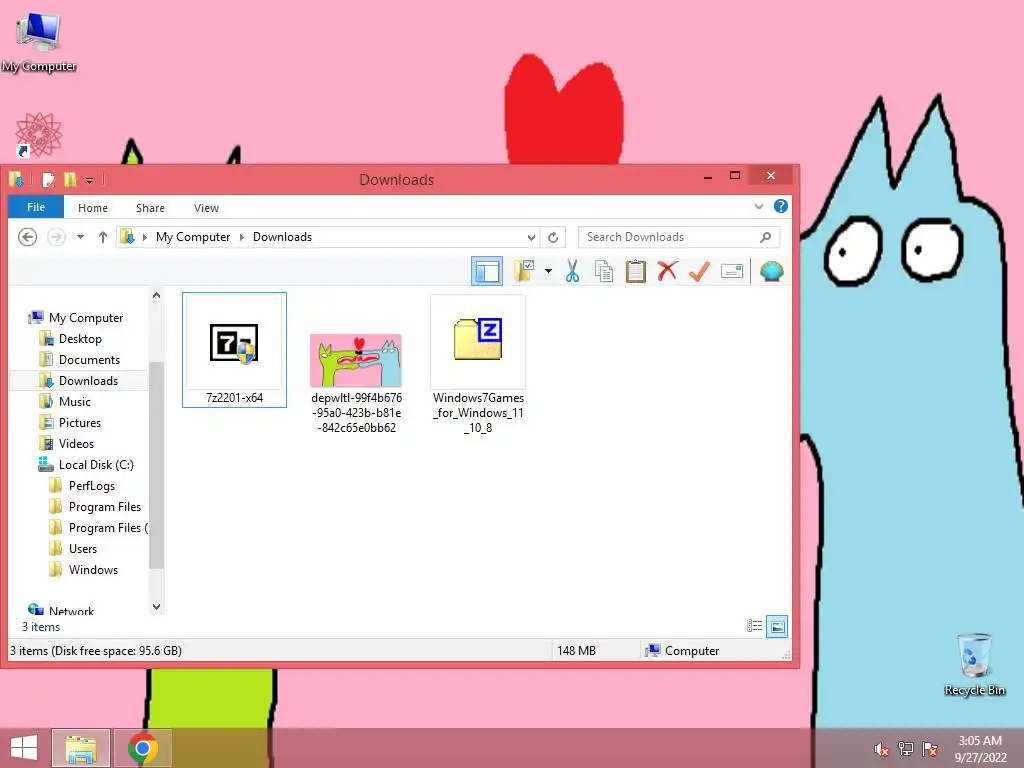Select the Users folder in tree
This screenshot has width=1024, height=768.
click(82, 549)
